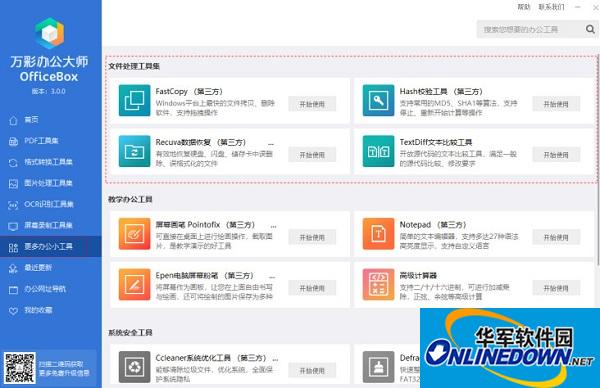This screenshot has height=388, width=600.
Task: Open 办公网址导航 entry
Action: click(x=51, y=289)
